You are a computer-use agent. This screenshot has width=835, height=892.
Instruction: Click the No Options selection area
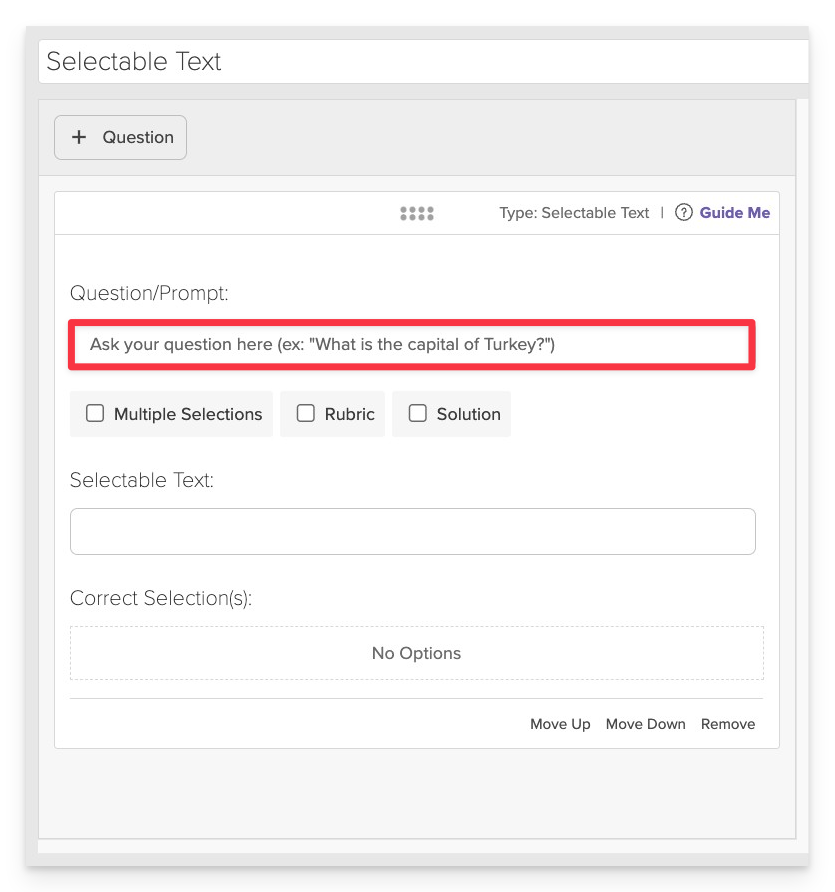[417, 653]
